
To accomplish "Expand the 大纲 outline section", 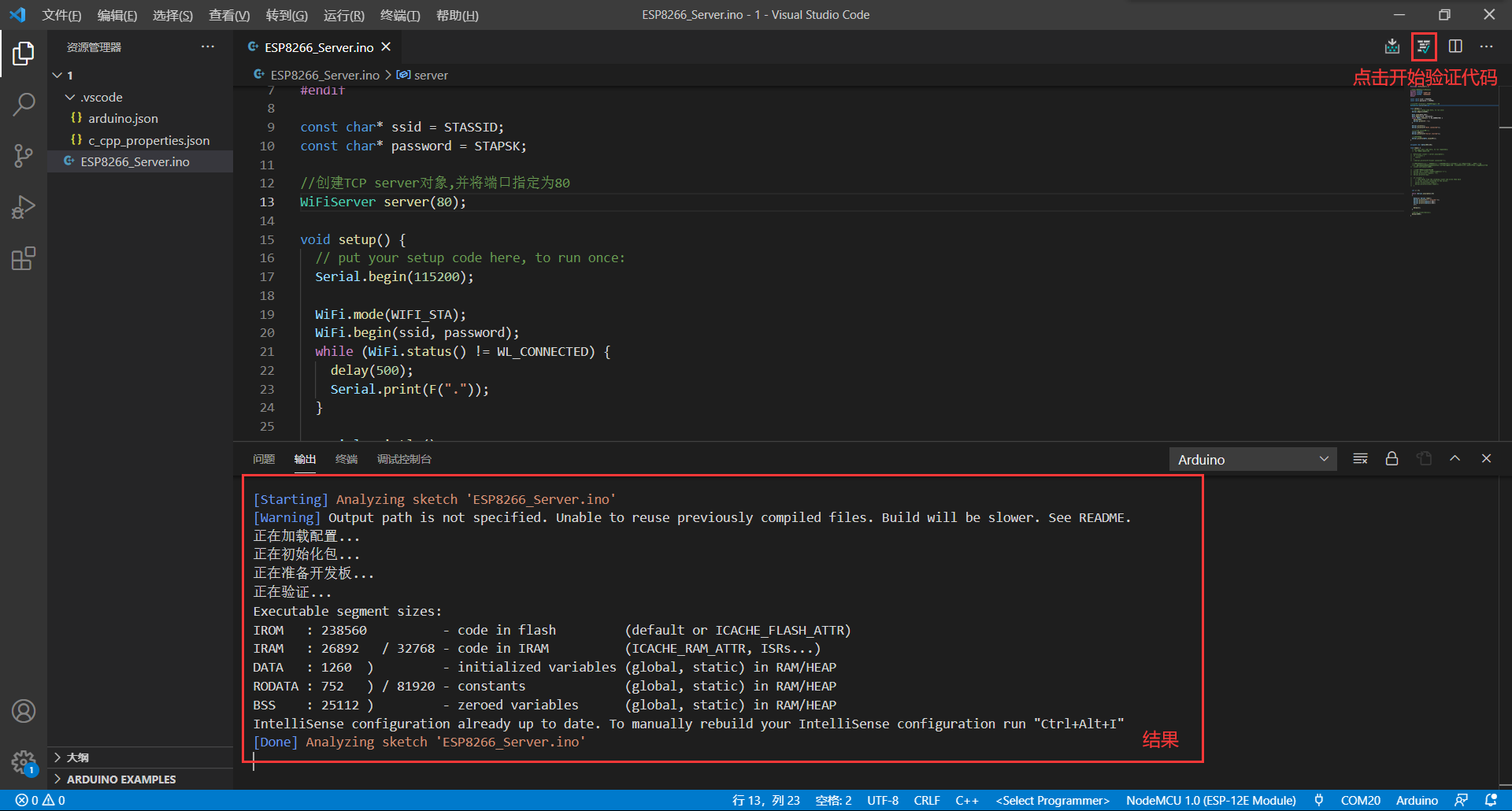I will [x=140, y=757].
